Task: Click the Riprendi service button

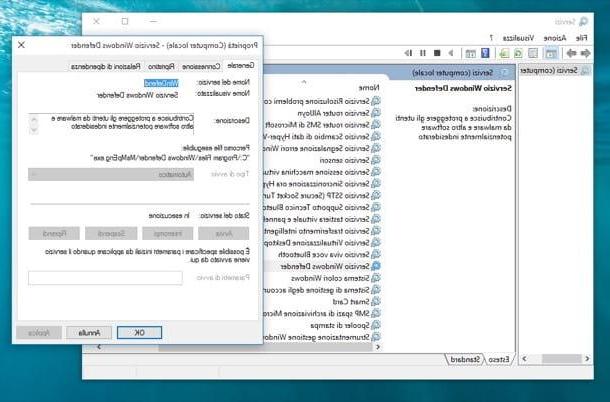Action: click(x=54, y=233)
